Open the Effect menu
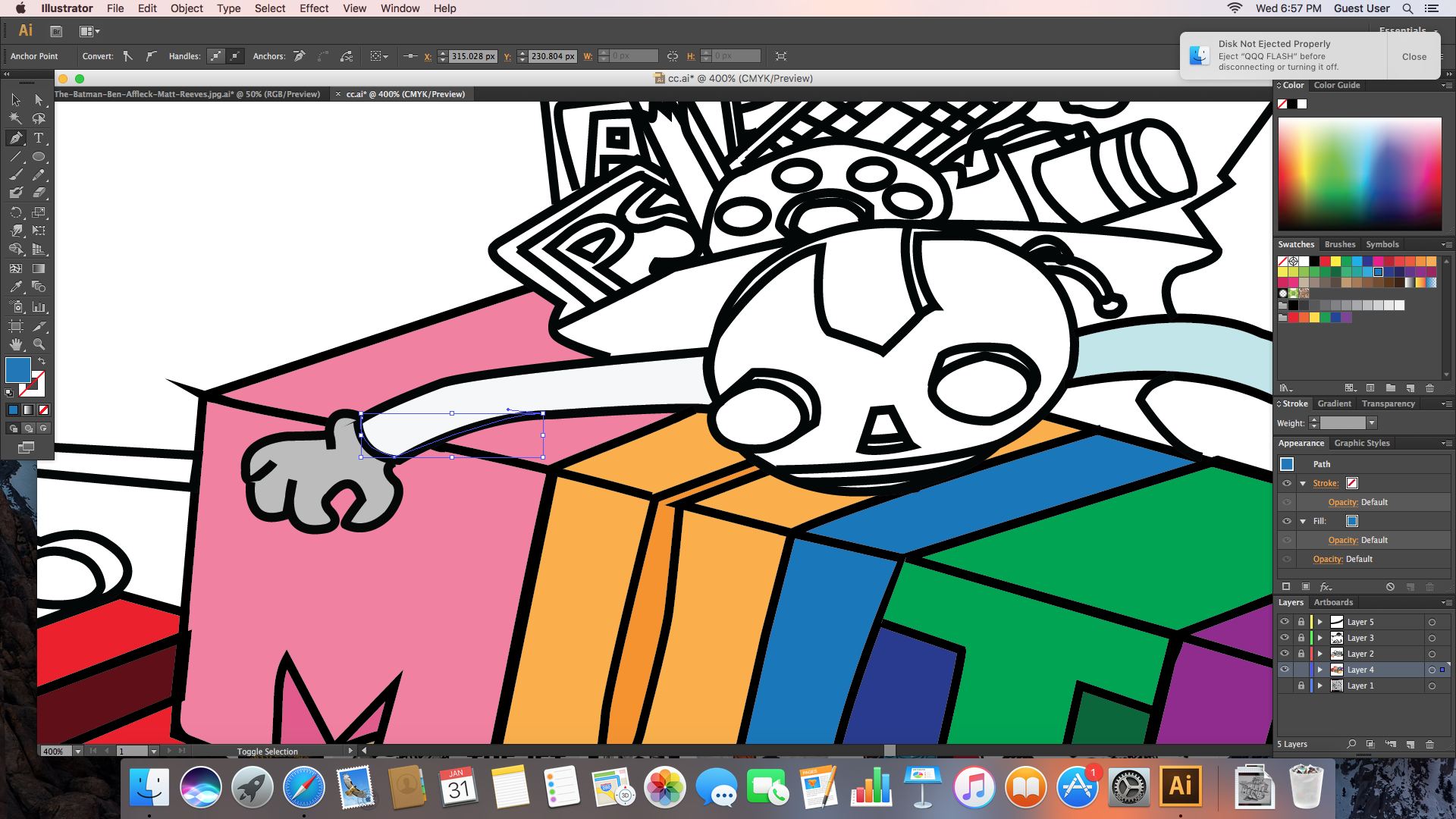Image resolution: width=1456 pixels, height=819 pixels. click(x=314, y=8)
